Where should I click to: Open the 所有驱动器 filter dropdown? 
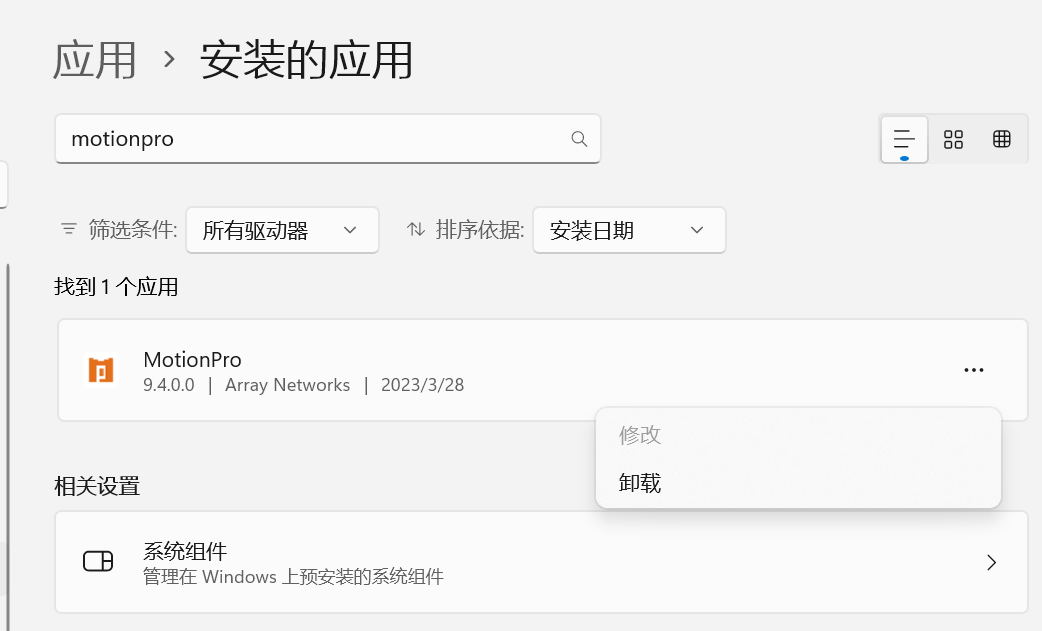click(281, 231)
